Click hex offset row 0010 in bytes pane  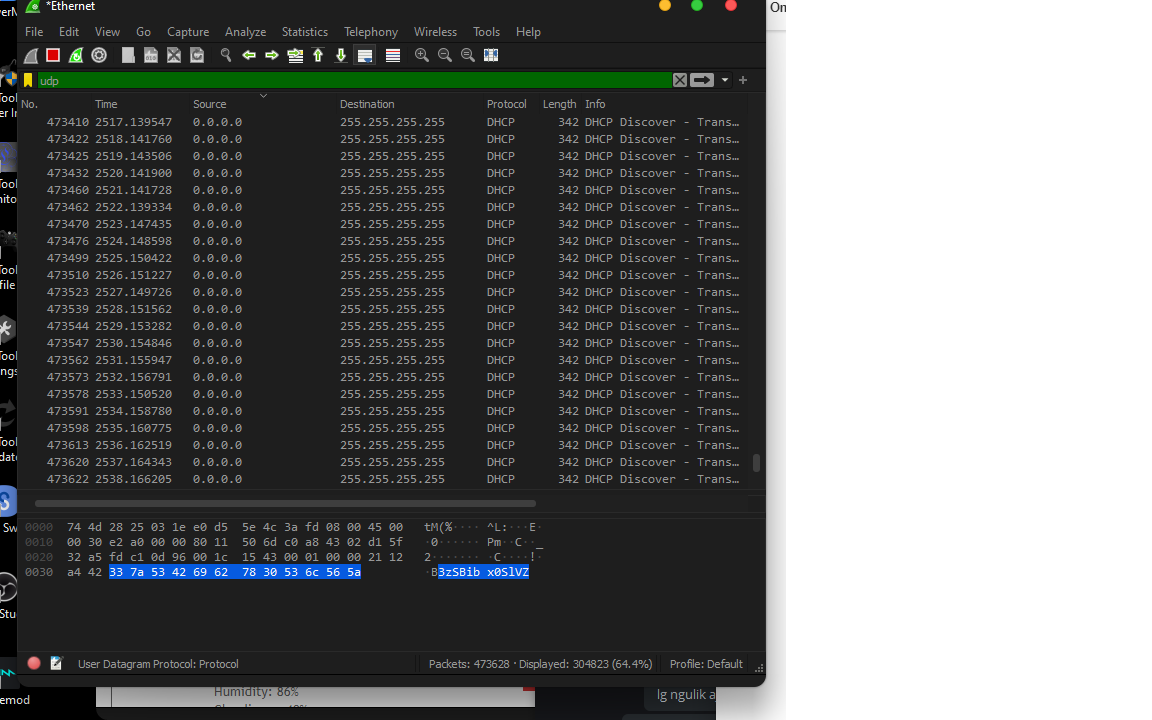pyautogui.click(x=39, y=542)
